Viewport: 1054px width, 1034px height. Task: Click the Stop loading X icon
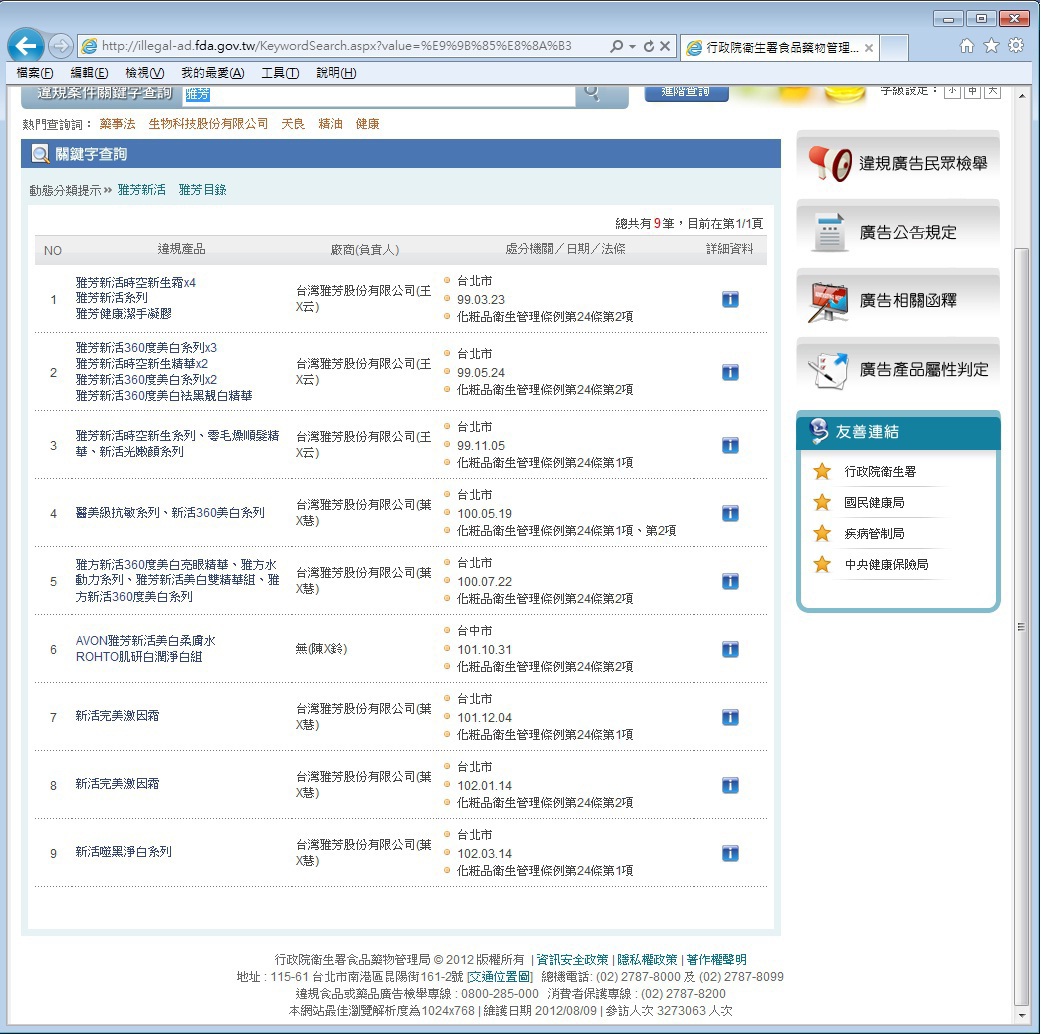[665, 46]
